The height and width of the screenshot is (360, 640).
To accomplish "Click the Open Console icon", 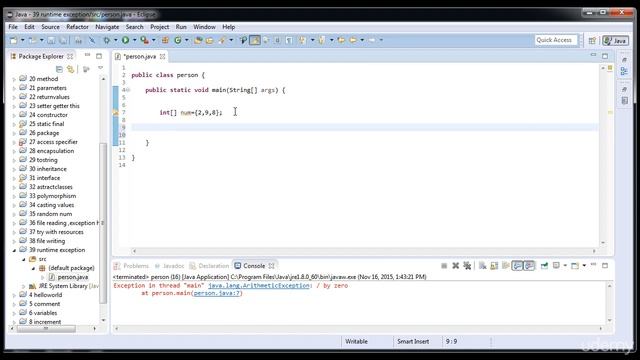I will (x=575, y=266).
